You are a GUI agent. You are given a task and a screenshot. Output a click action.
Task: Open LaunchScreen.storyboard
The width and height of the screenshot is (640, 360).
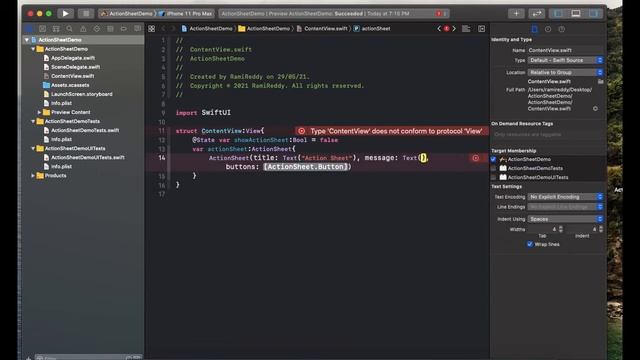point(81,94)
